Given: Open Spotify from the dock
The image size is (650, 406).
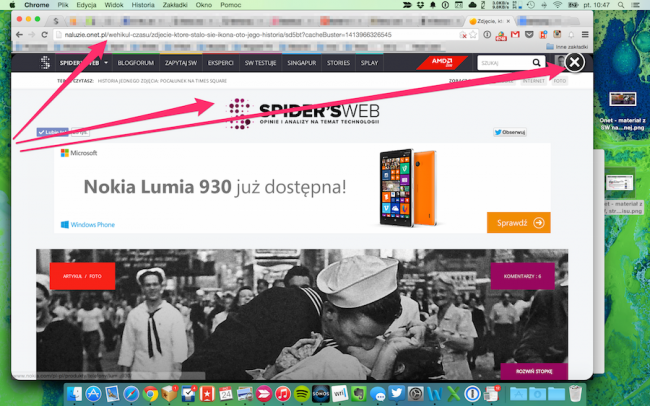Looking at the screenshot, I should [302, 393].
